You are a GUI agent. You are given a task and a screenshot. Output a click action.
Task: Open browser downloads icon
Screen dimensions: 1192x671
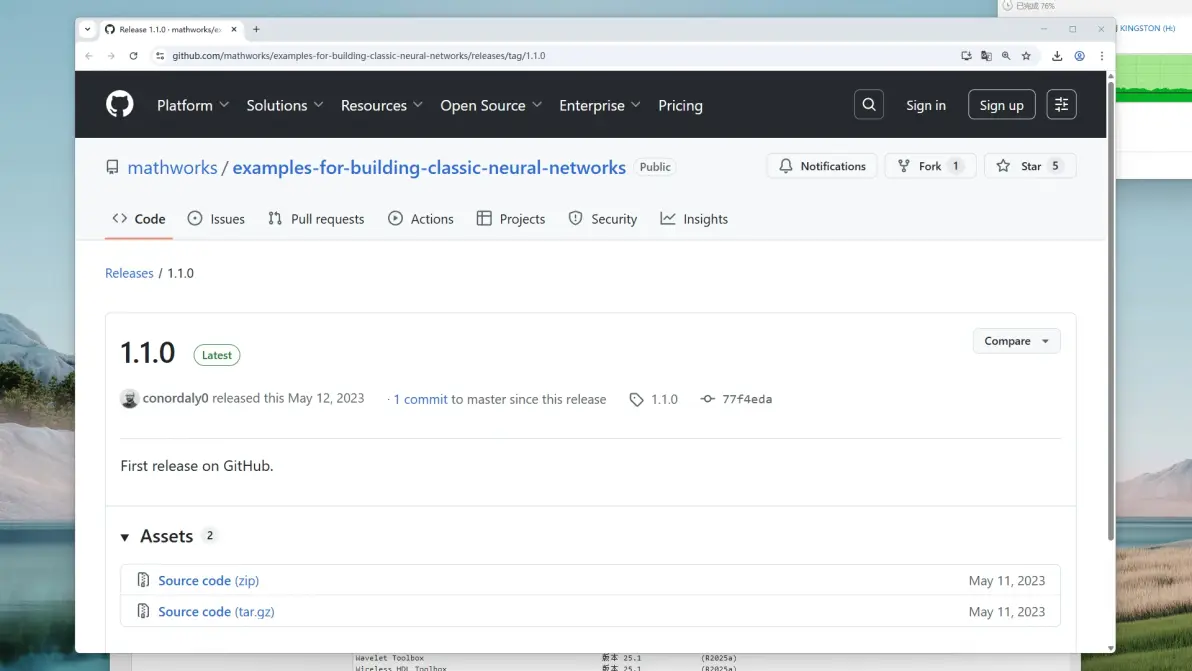pos(1057,55)
